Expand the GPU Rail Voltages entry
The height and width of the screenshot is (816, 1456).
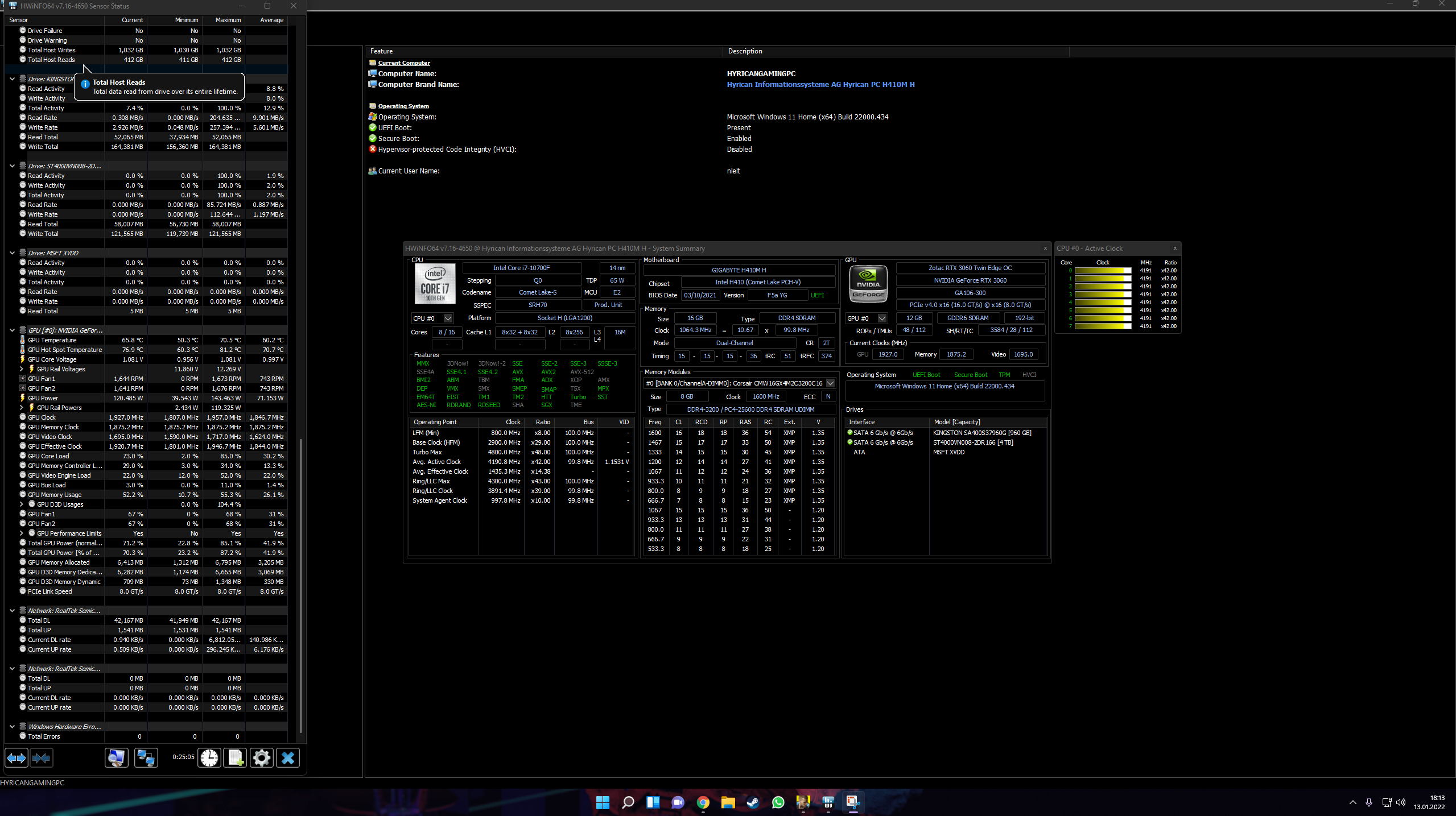coord(22,369)
